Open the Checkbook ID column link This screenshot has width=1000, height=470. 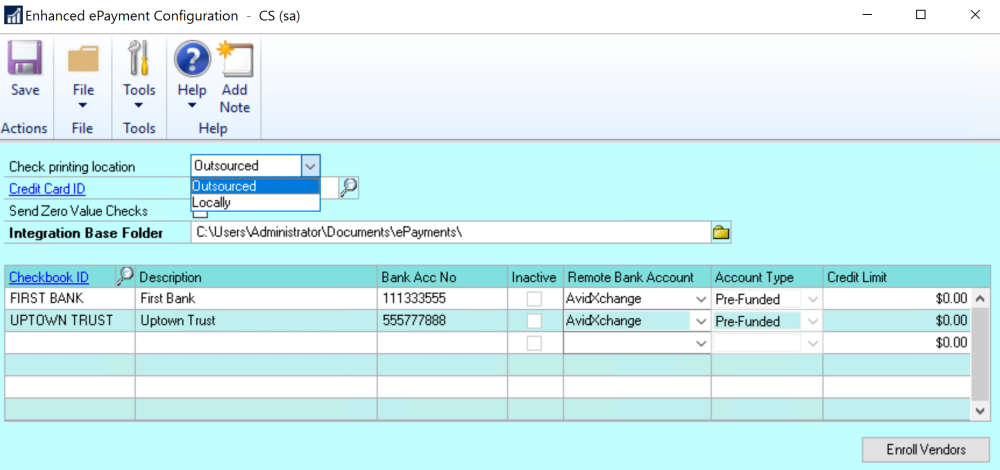coord(49,277)
